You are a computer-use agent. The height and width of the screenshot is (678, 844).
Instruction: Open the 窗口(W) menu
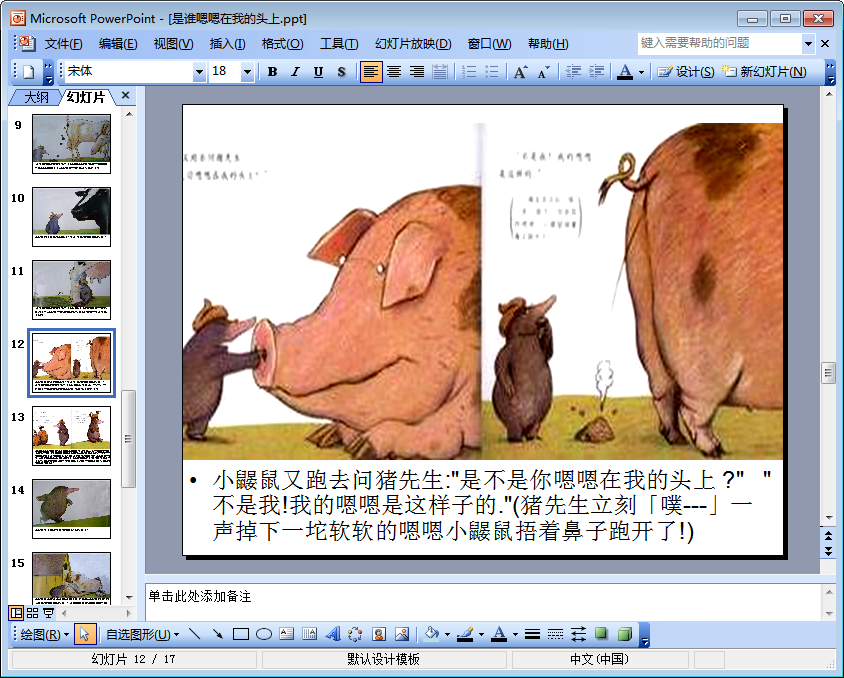[489, 44]
